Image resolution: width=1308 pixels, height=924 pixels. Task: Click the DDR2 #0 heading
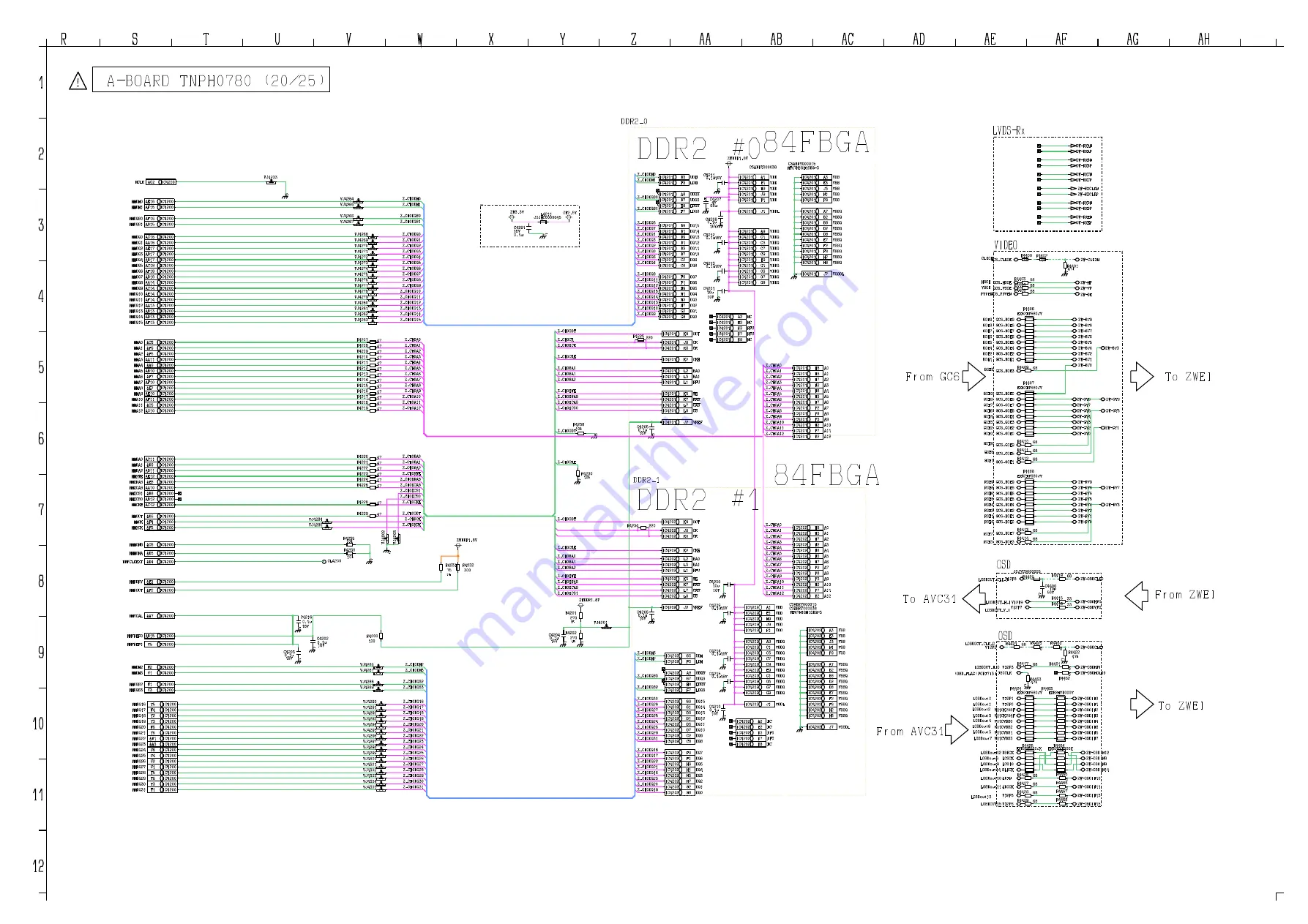coord(698,149)
